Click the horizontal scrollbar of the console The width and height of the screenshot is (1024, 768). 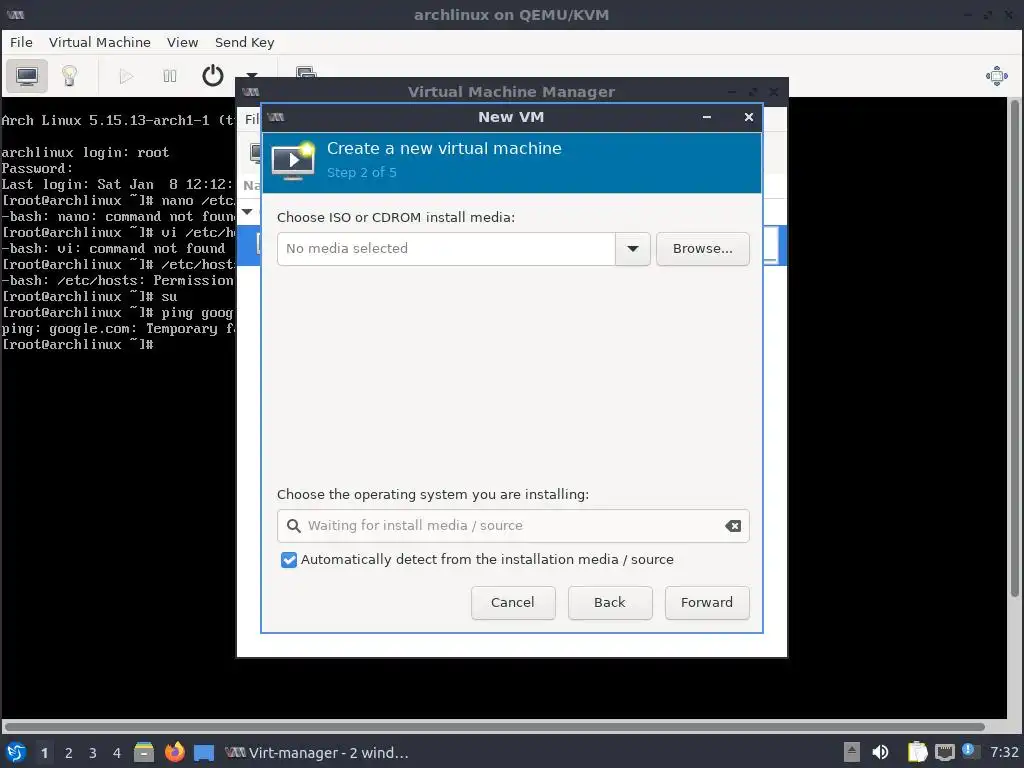[x=494, y=727]
